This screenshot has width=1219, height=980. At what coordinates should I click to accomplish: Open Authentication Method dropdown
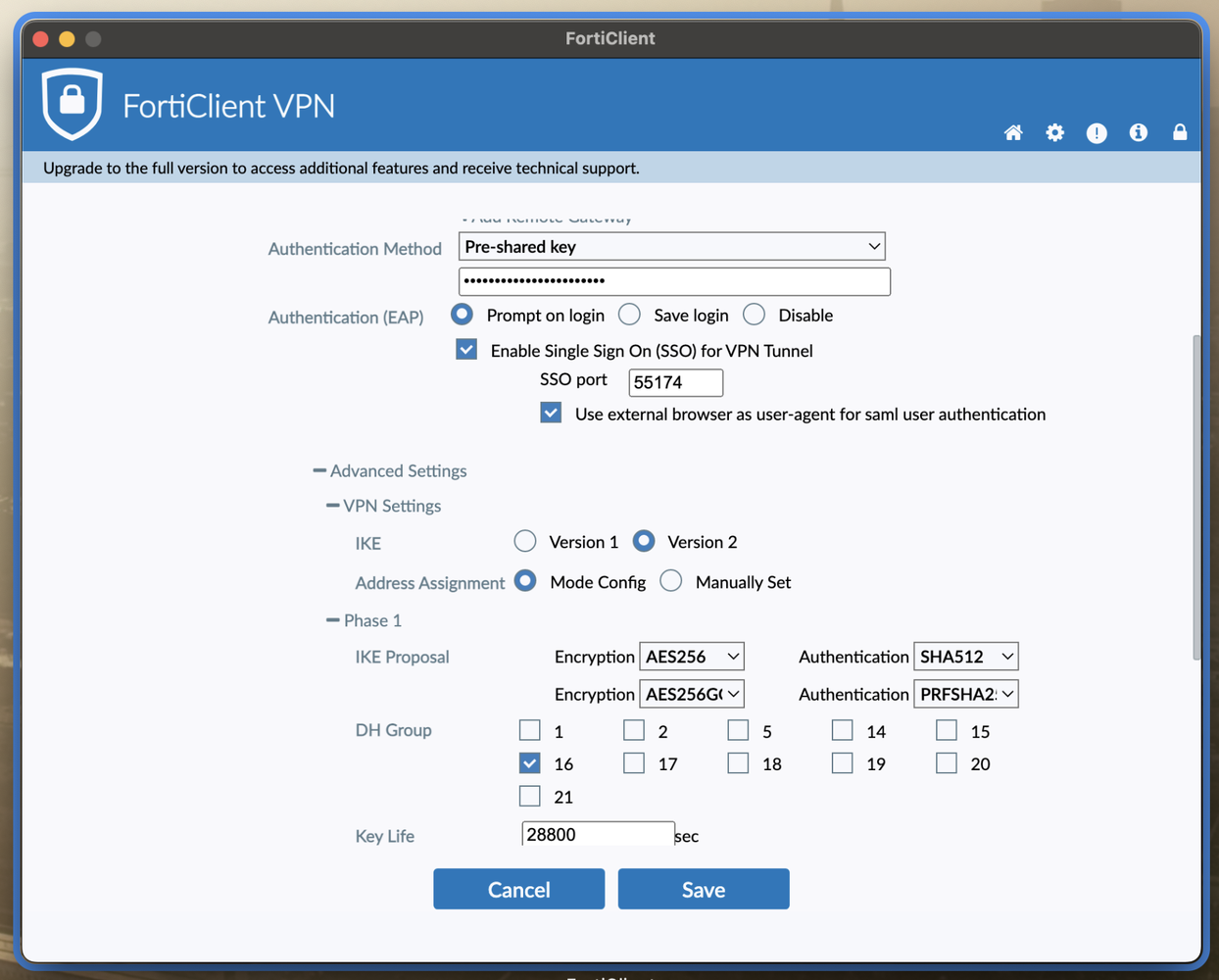[x=672, y=246]
